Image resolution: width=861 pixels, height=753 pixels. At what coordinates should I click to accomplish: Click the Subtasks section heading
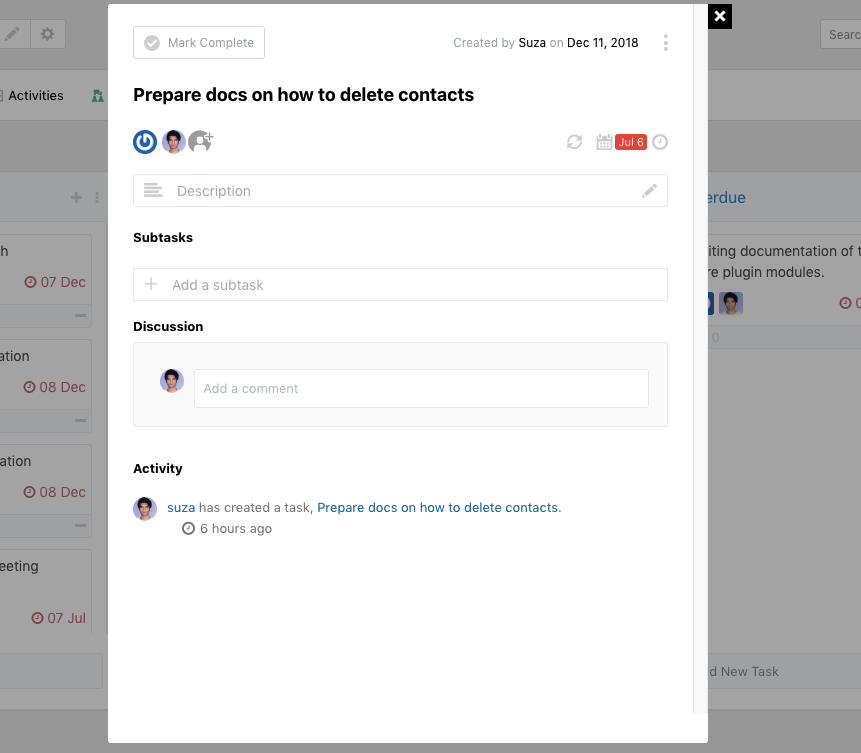tap(163, 238)
